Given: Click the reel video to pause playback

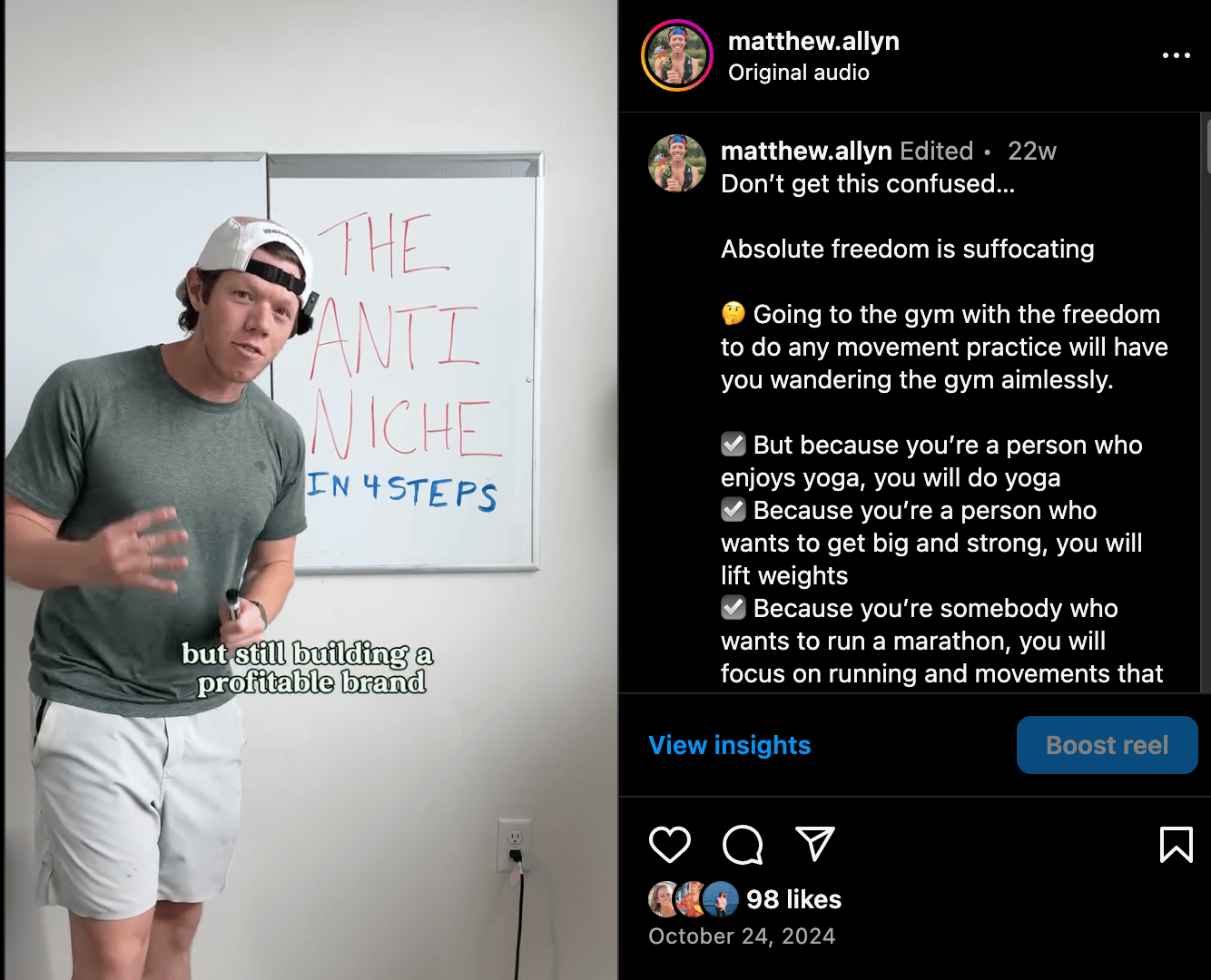Looking at the screenshot, I should coord(309,490).
